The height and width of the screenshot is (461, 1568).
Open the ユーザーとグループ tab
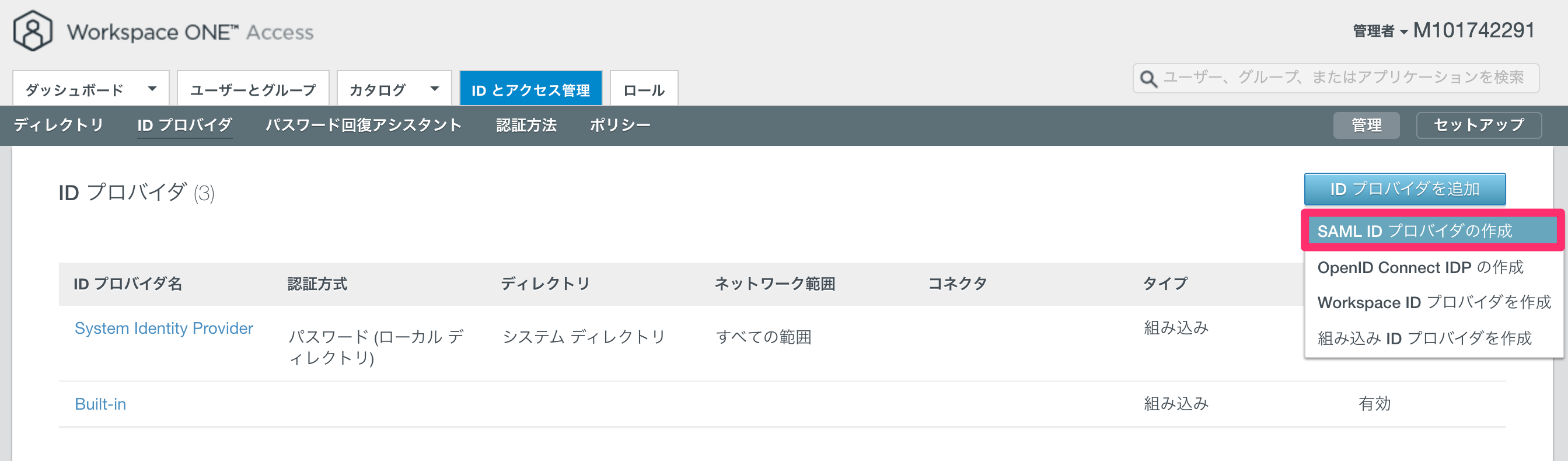coord(253,89)
